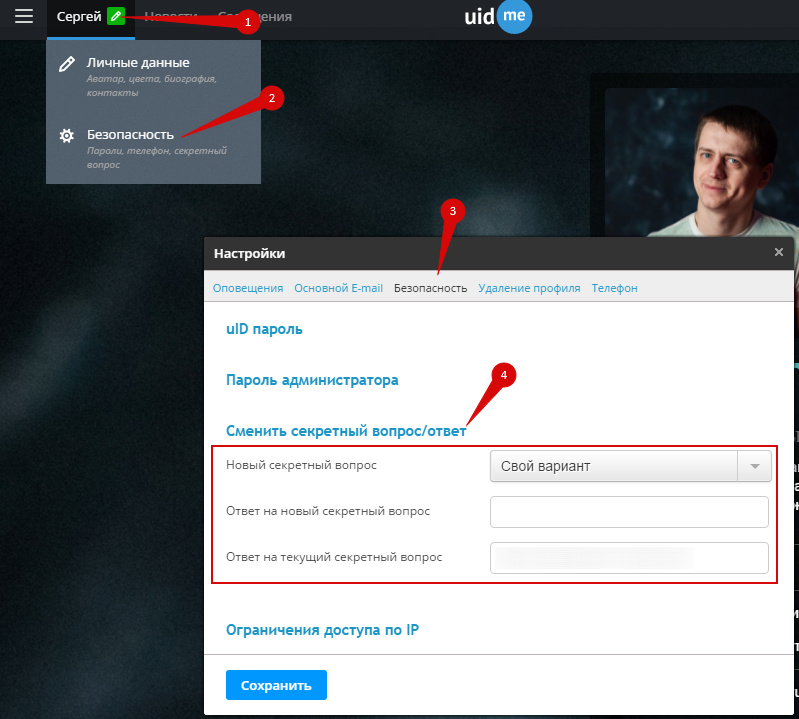The height and width of the screenshot is (719, 799).
Task: Open the Свой вариант question dropdown
Action: point(630,466)
